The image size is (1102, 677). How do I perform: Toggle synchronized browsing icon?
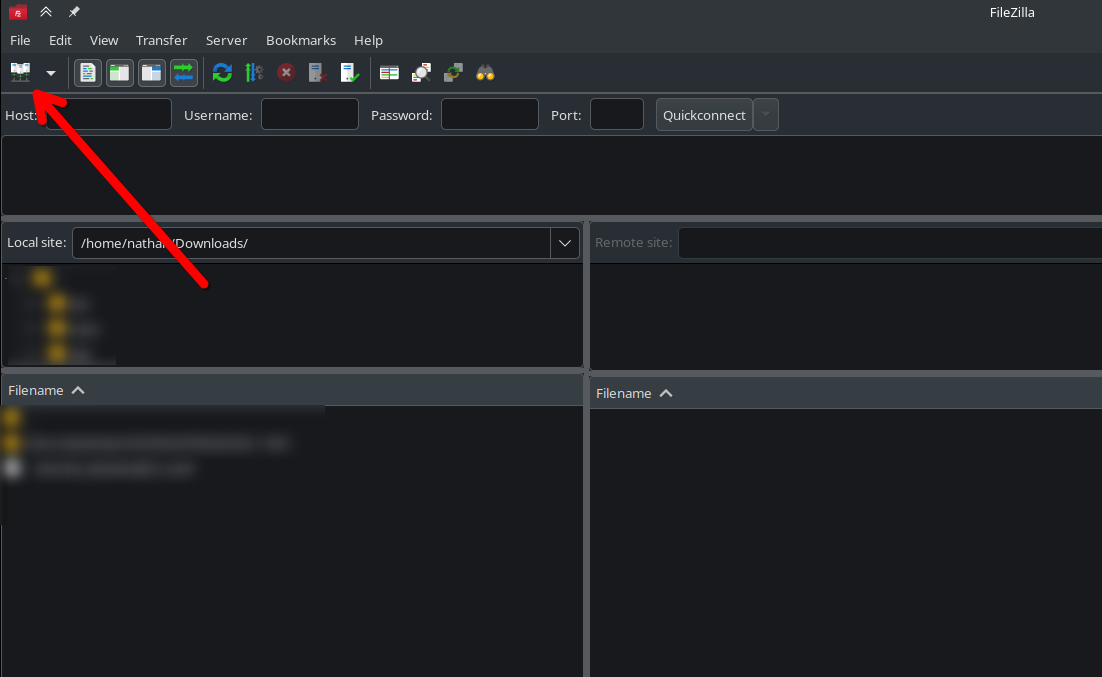pos(453,72)
